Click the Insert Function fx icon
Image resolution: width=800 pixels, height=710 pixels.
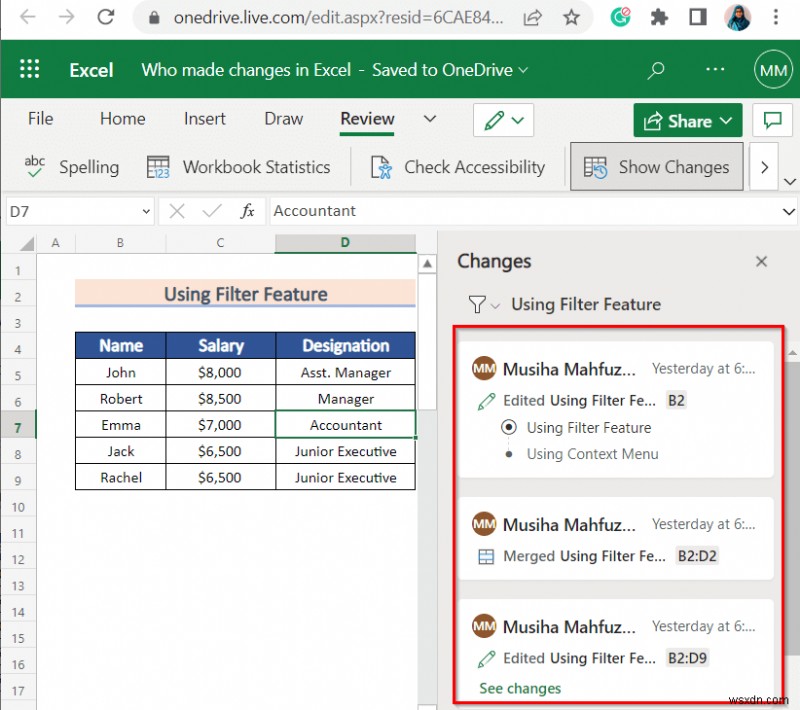pyautogui.click(x=247, y=211)
